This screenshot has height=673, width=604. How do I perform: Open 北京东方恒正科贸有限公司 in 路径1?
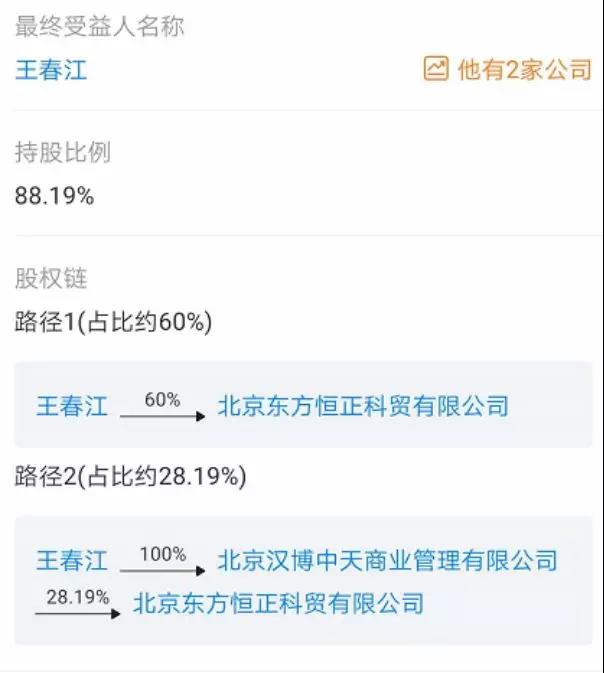[363, 406]
